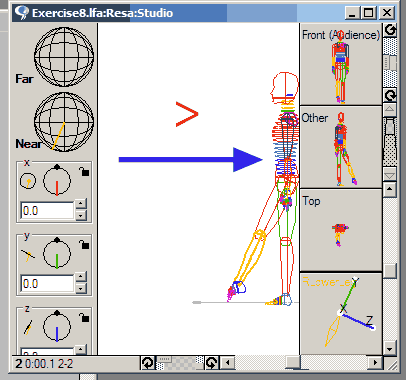Click the Far trackball sphere
This screenshot has height=380, width=406.
pyautogui.click(x=64, y=57)
